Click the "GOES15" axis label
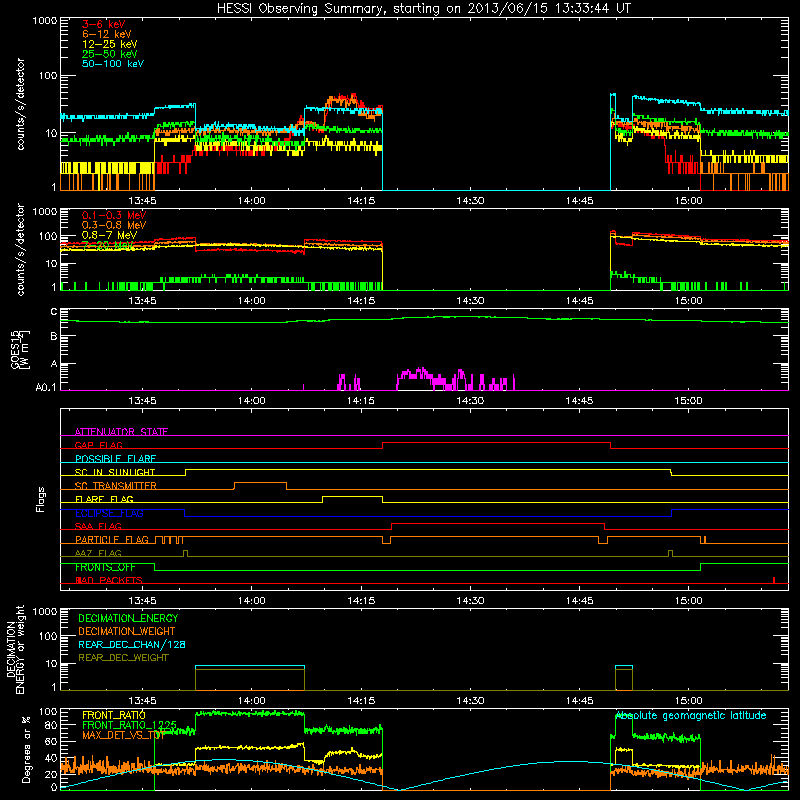 pyautogui.click(x=15, y=349)
